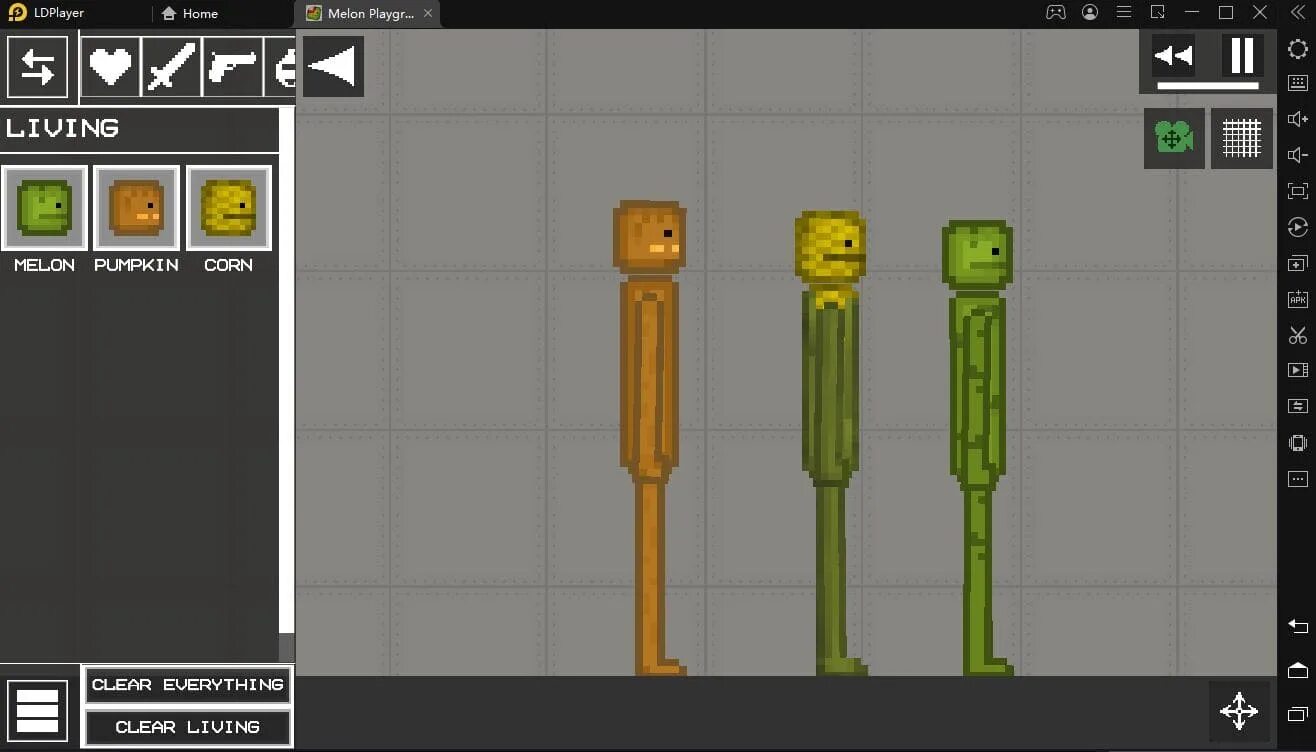Click the Android recent apps button

[1297, 714]
